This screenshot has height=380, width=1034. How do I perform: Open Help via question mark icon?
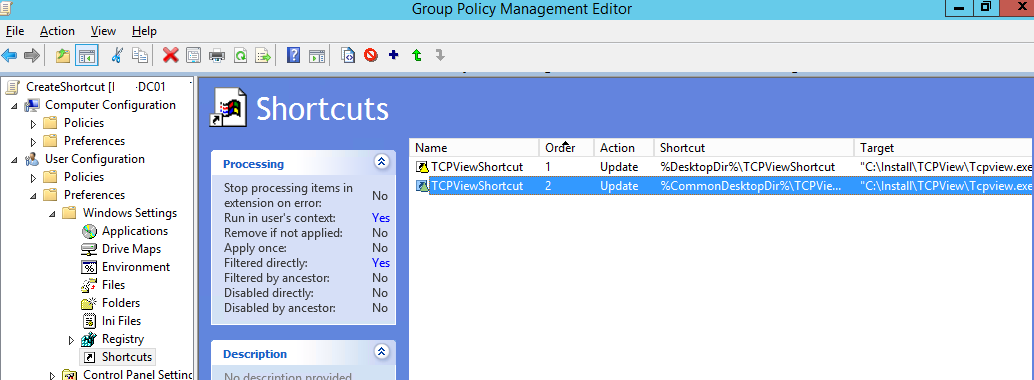293,55
